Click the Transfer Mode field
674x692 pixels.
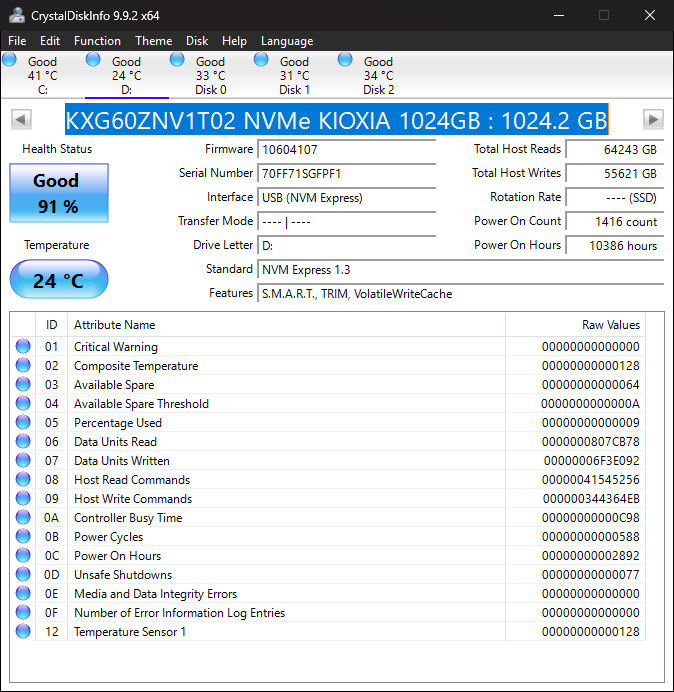click(346, 221)
